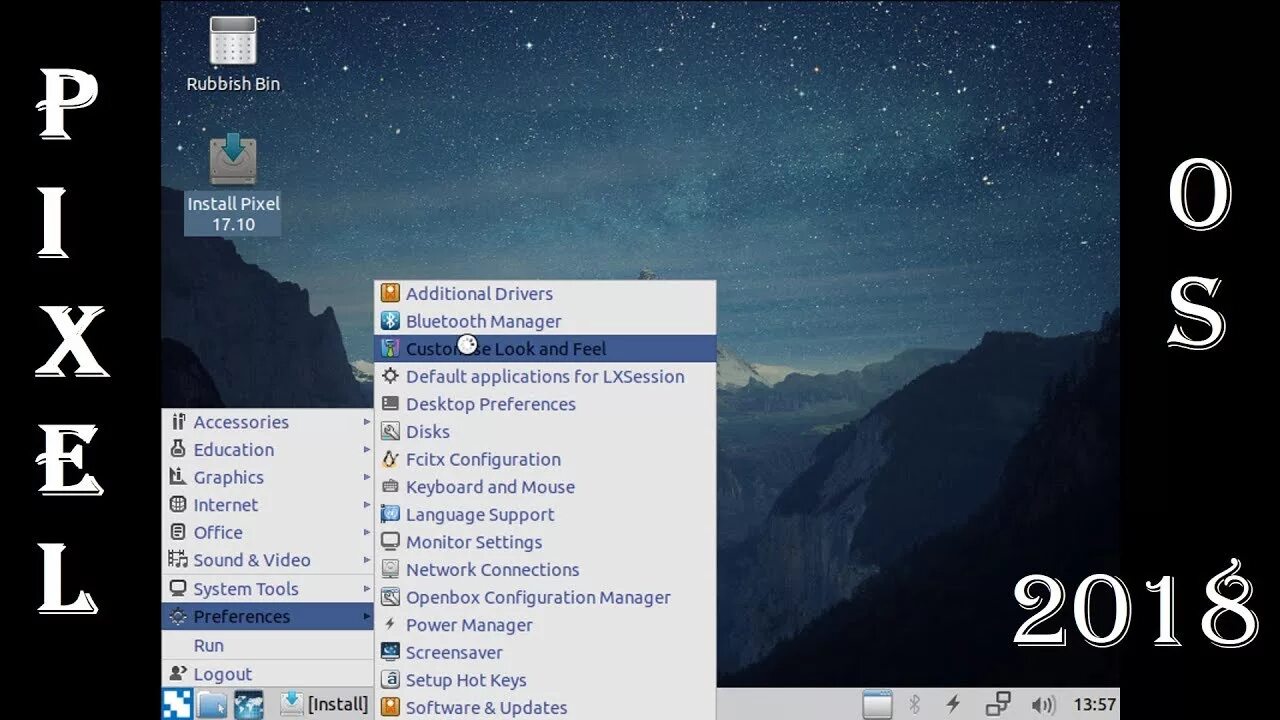Open Screensaver entry
1280x720 pixels.
[x=545, y=652]
